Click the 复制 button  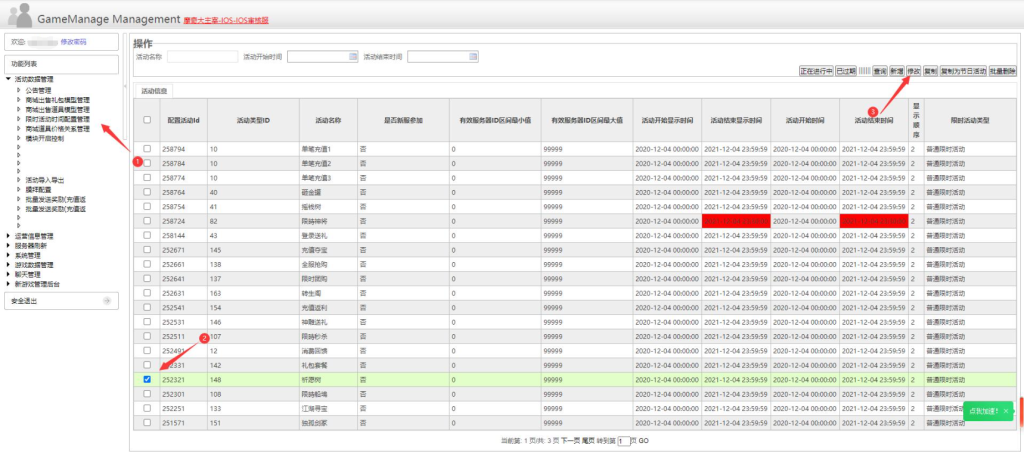[931, 71]
